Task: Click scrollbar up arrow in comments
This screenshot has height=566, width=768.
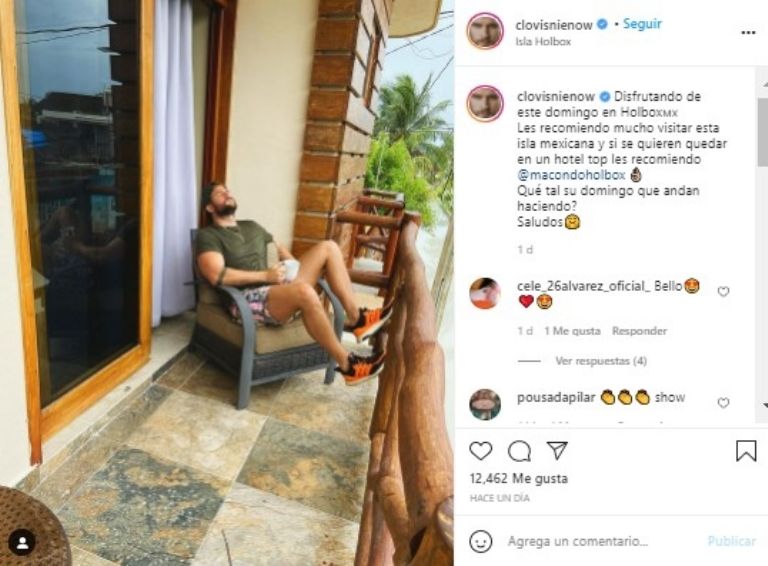Action: click(765, 85)
